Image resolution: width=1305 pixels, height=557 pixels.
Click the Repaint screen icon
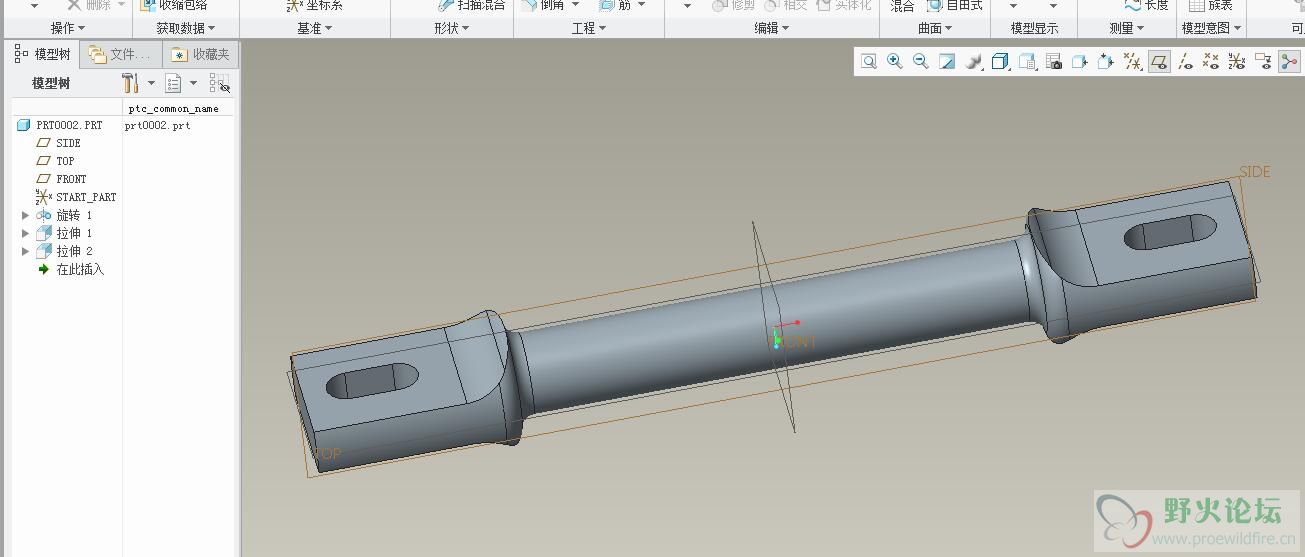click(x=947, y=62)
